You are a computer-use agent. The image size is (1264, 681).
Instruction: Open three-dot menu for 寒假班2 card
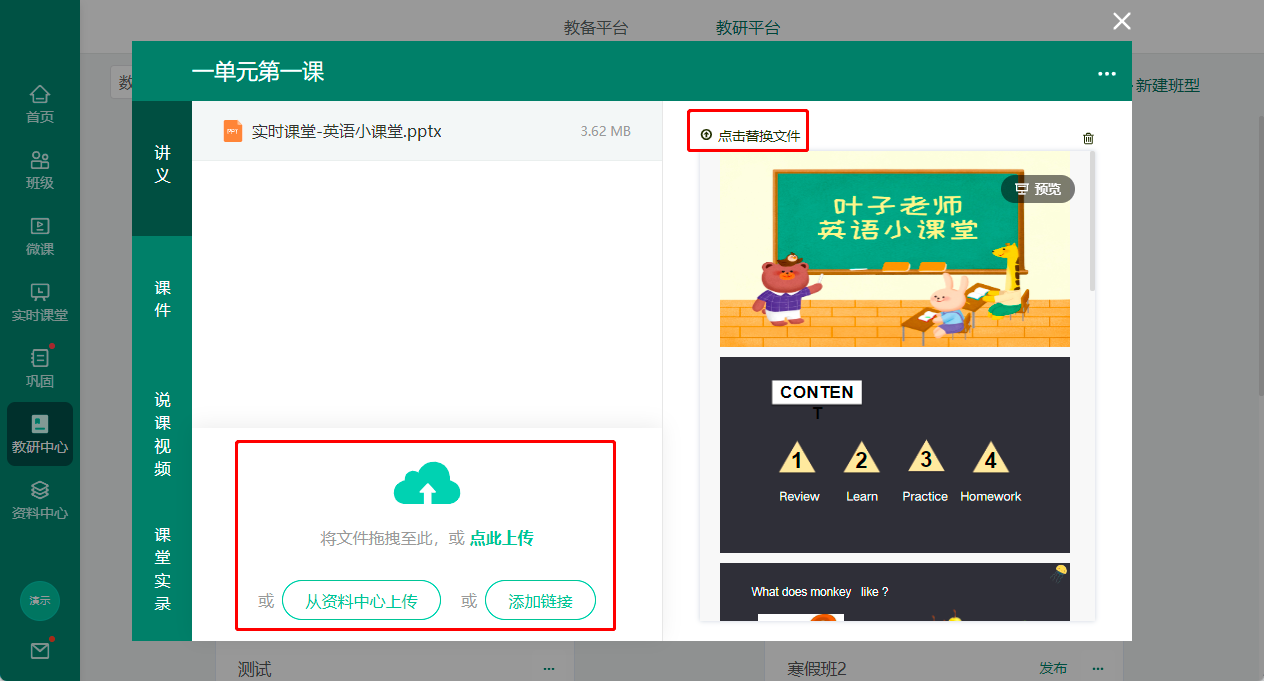1098,668
